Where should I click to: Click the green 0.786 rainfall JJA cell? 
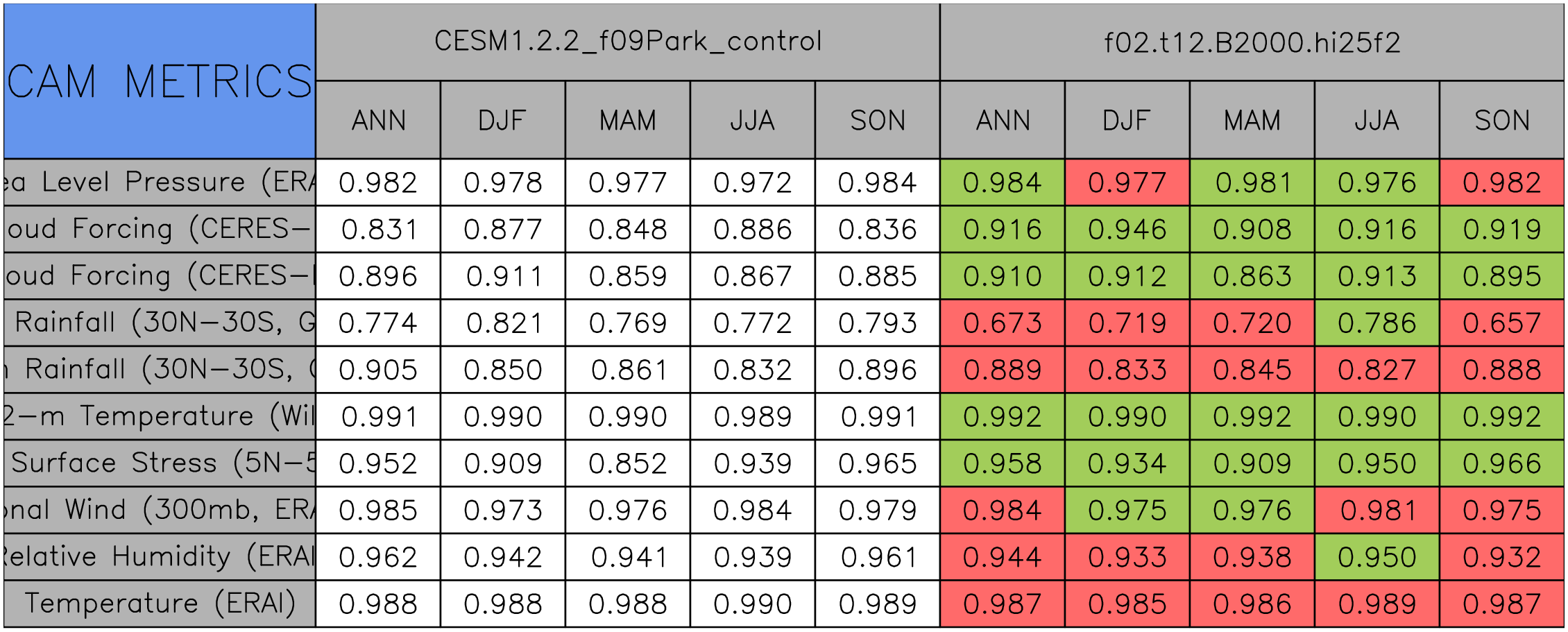tap(1377, 323)
